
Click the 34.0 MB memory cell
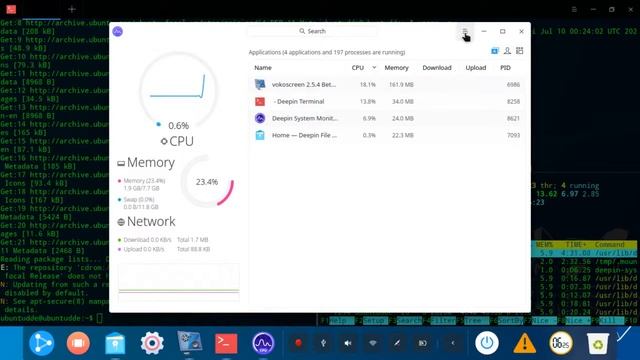click(403, 101)
